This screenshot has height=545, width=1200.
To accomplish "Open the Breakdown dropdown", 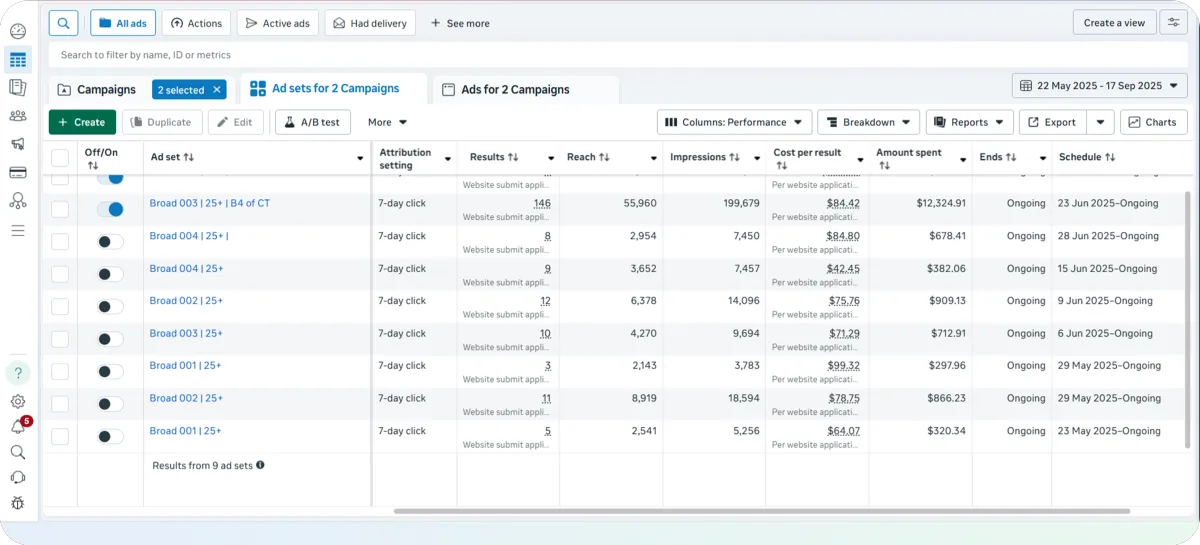I will pos(868,122).
